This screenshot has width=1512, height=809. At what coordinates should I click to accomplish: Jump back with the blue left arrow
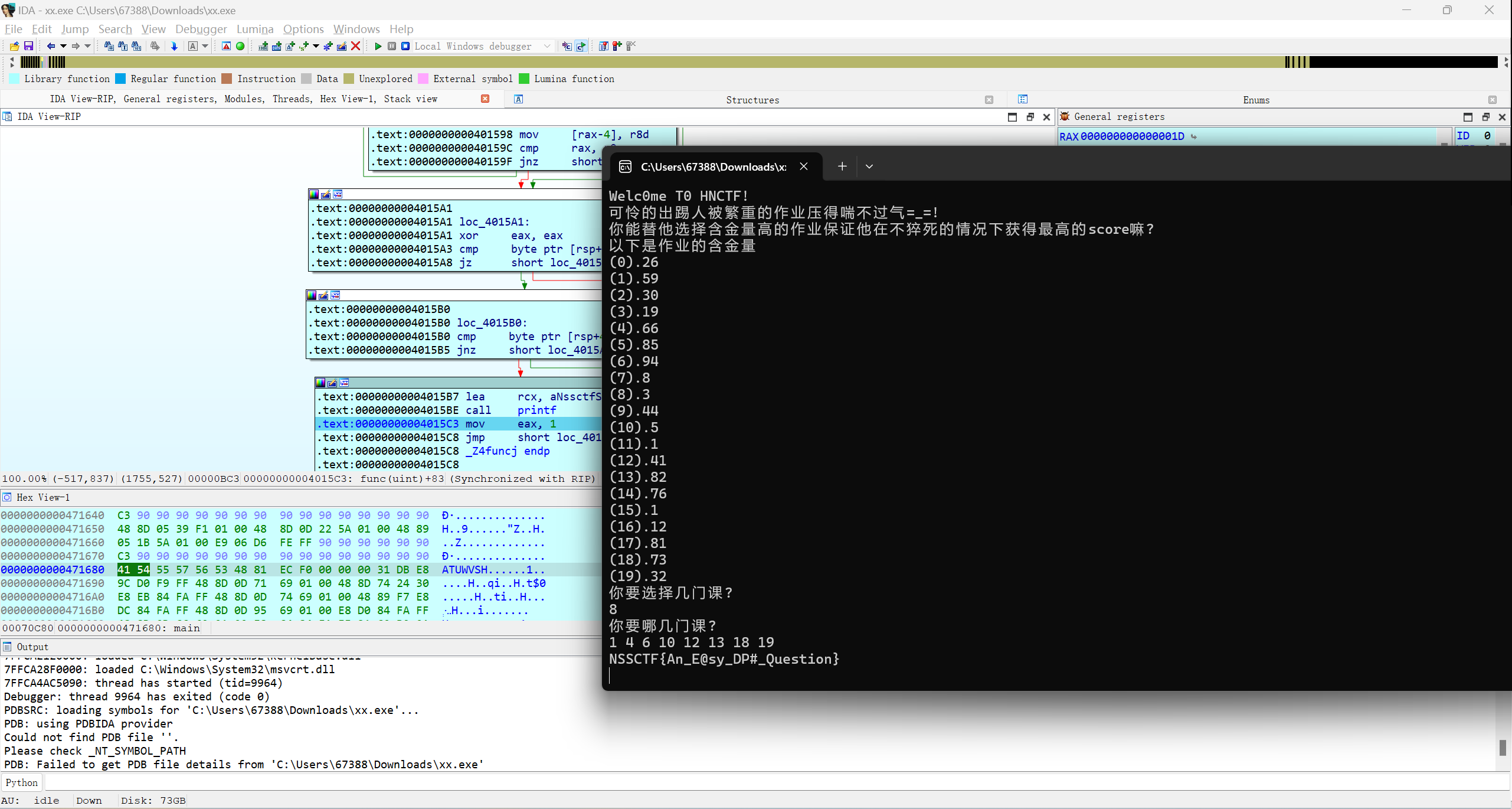coord(51,46)
